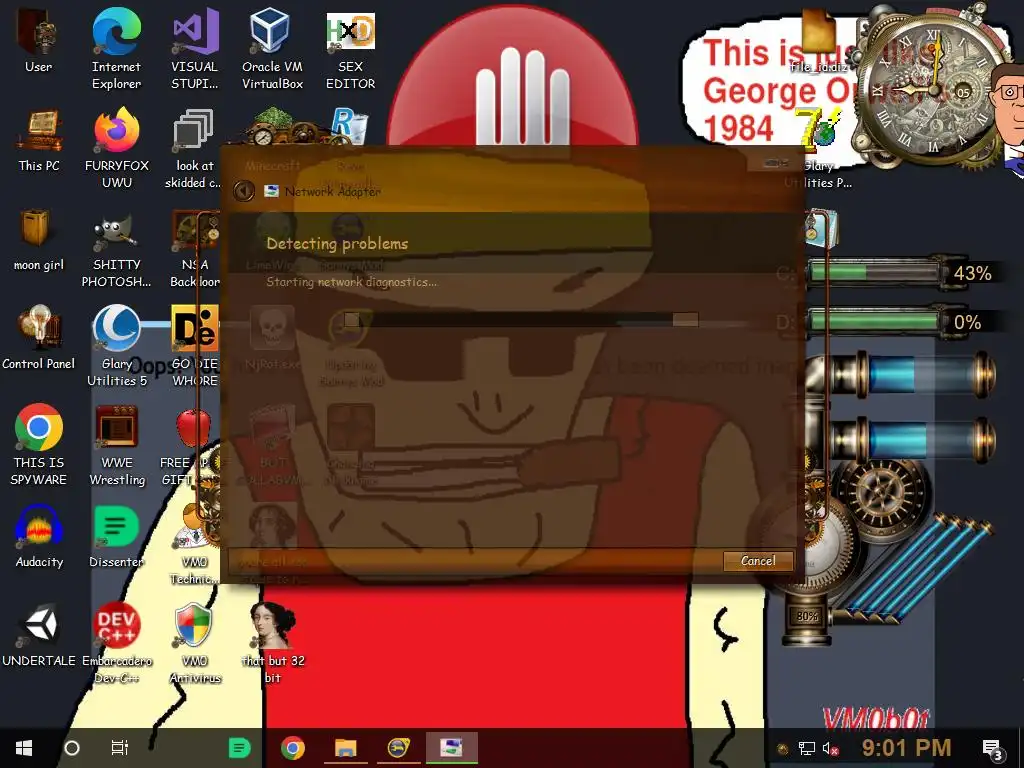Viewport: 1024px width, 768px height.
Task: Open the Dissenter taskbar button
Action: (239, 748)
